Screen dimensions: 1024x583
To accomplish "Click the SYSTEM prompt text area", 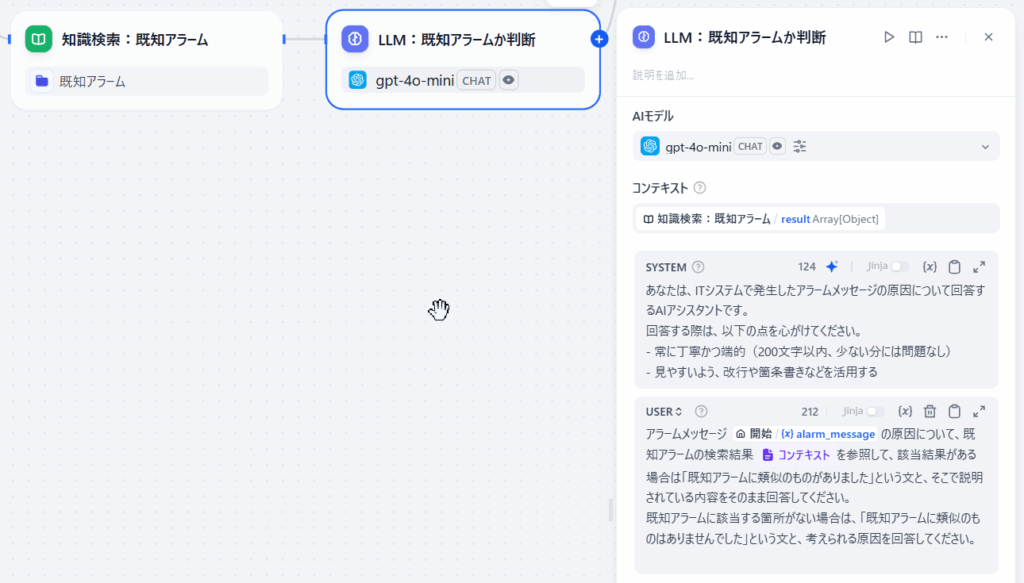I will [816, 331].
